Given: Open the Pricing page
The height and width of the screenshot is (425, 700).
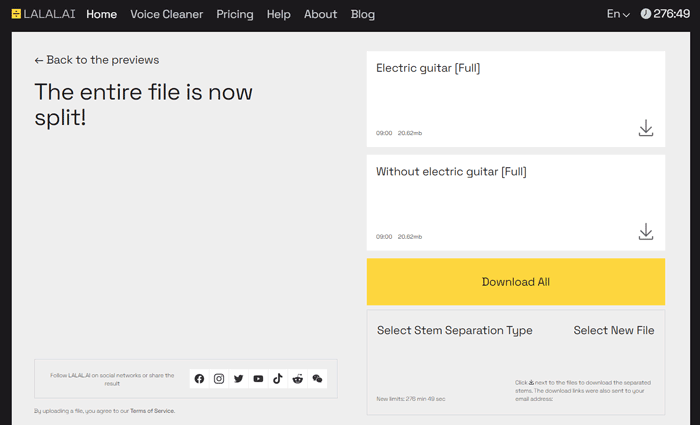Looking at the screenshot, I should (235, 14).
